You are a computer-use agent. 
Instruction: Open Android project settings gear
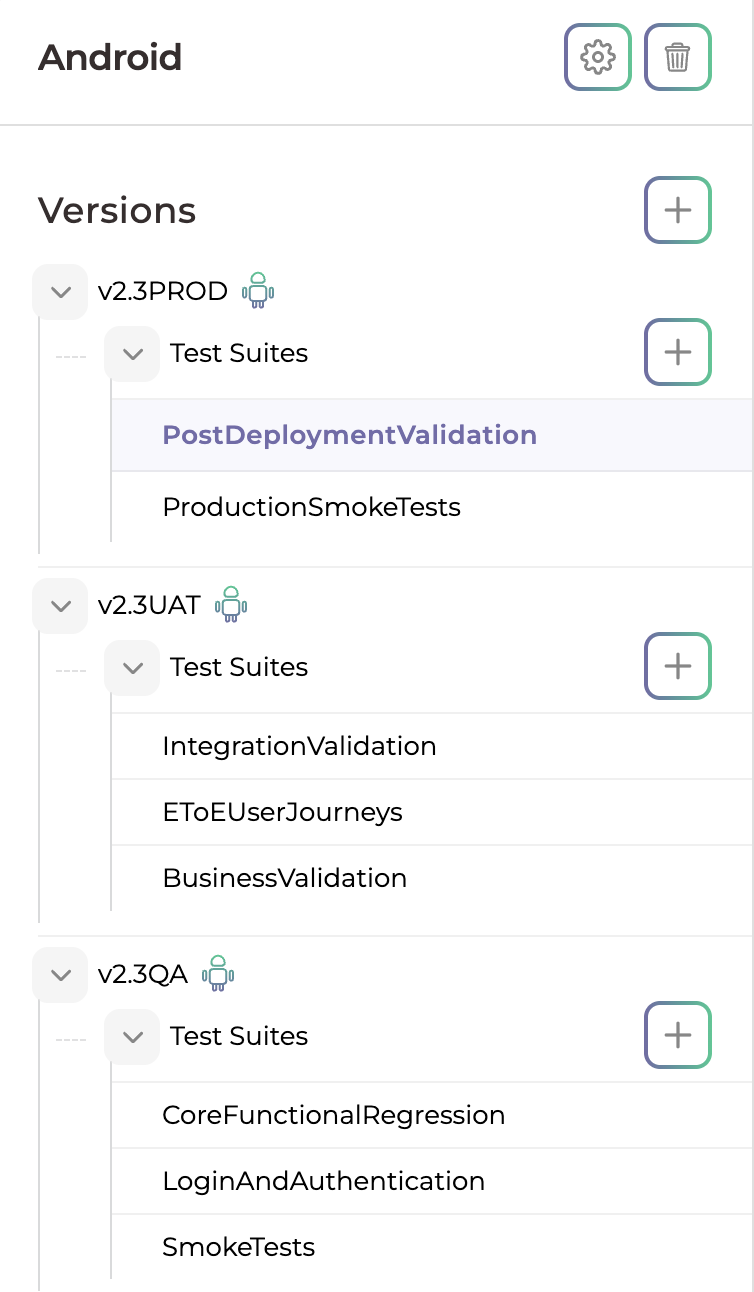click(598, 57)
